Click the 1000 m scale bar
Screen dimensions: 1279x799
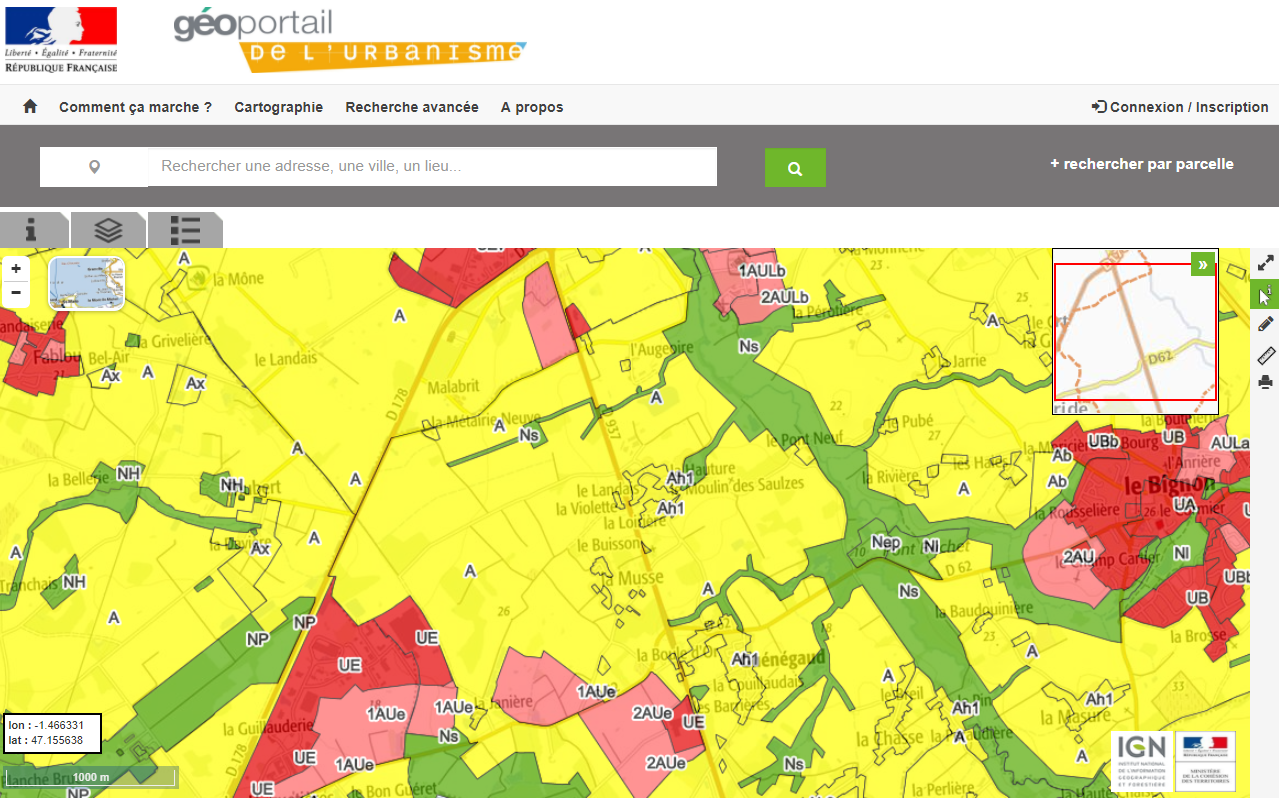coord(90,777)
